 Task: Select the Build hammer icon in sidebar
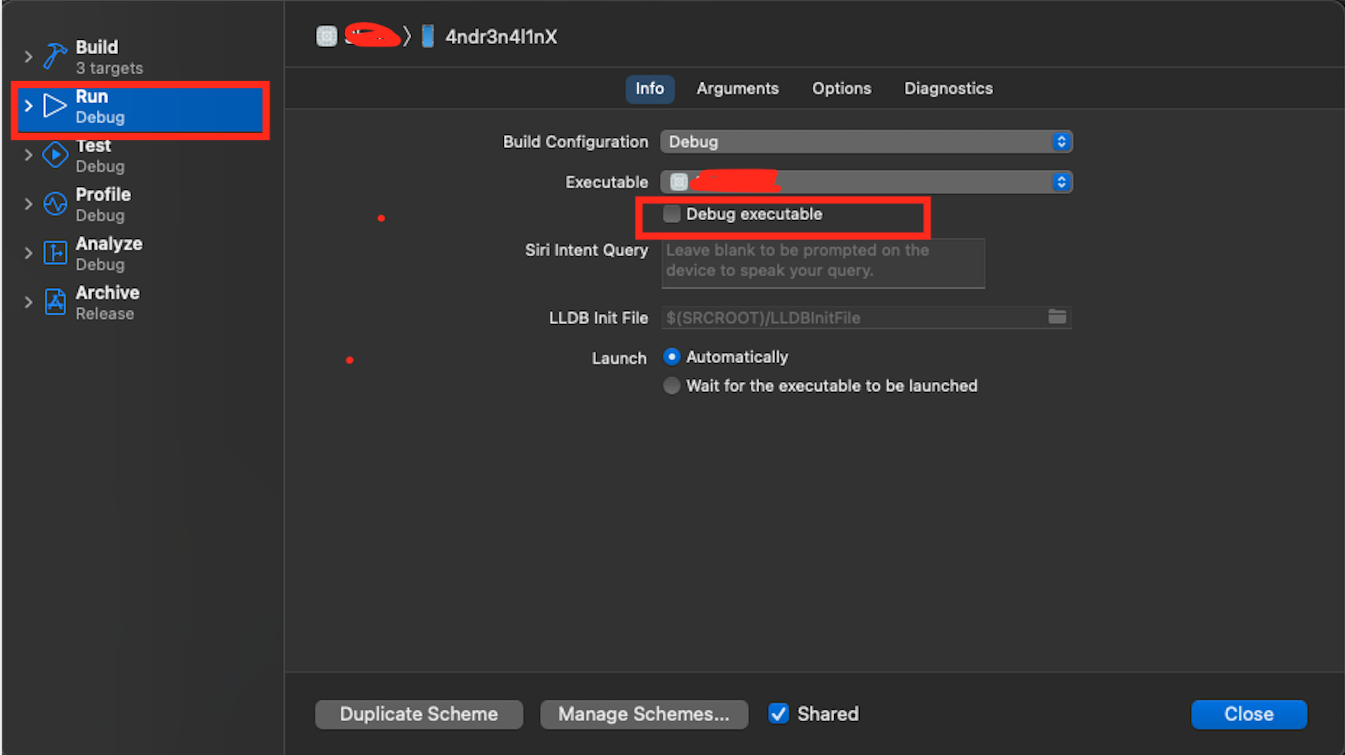[54, 55]
